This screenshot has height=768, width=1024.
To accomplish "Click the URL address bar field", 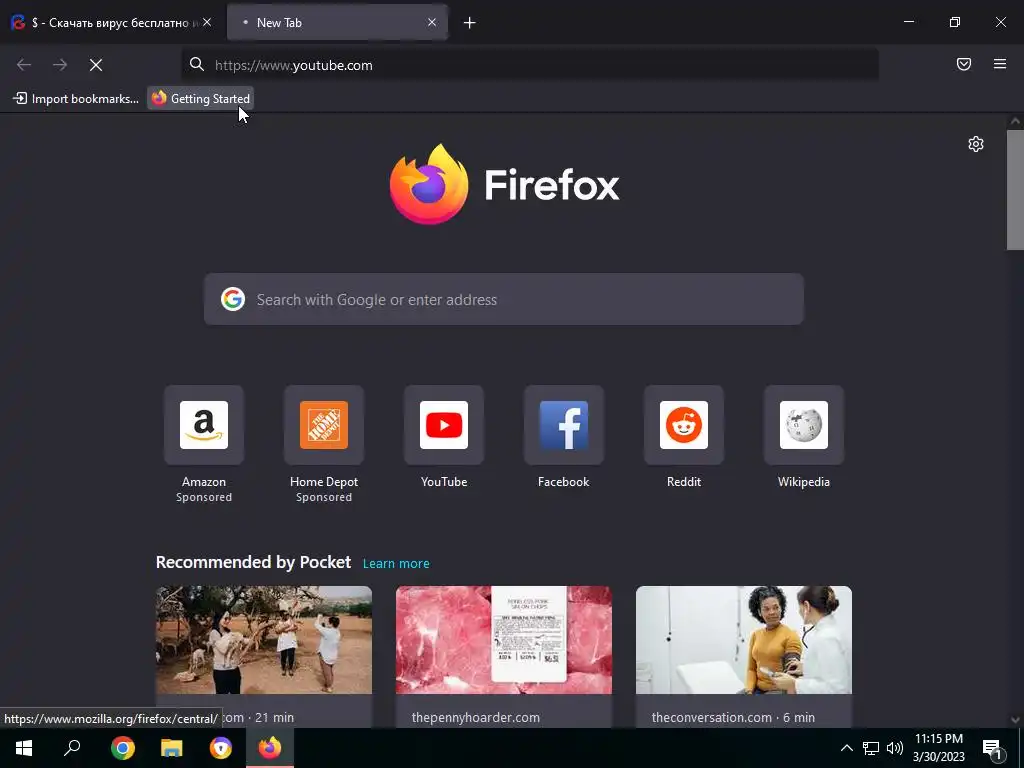I will click(x=530, y=65).
